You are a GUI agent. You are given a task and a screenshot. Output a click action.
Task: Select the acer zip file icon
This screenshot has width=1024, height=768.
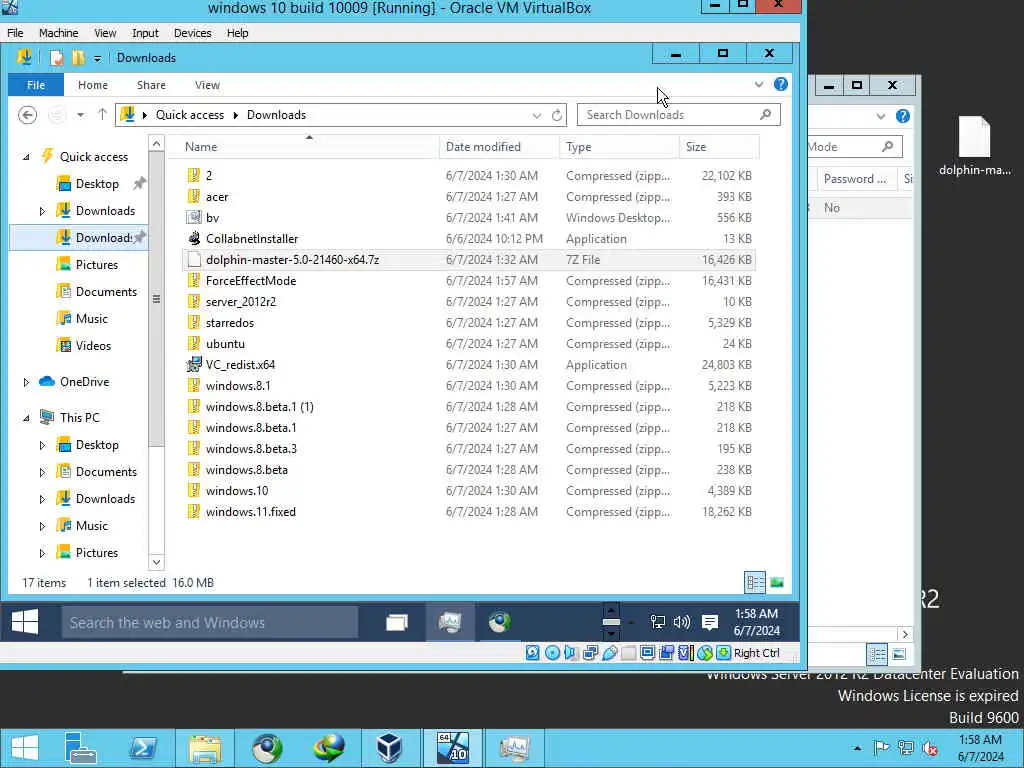pos(193,197)
